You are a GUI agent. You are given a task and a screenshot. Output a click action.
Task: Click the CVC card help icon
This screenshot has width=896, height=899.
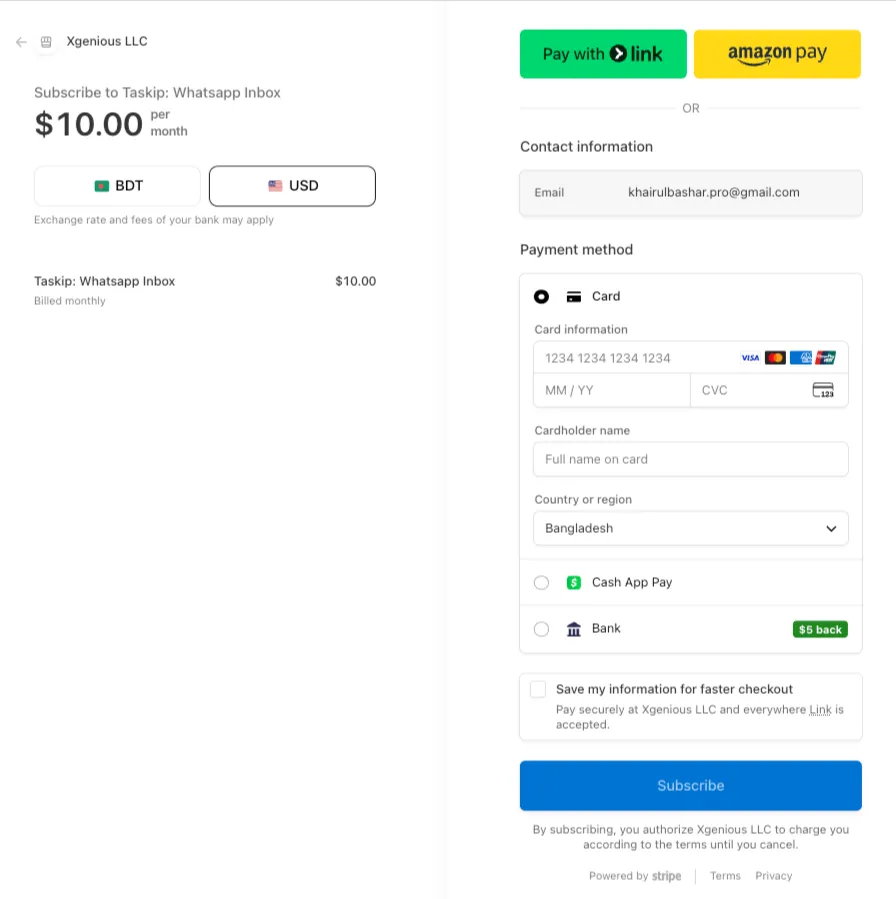coord(823,390)
